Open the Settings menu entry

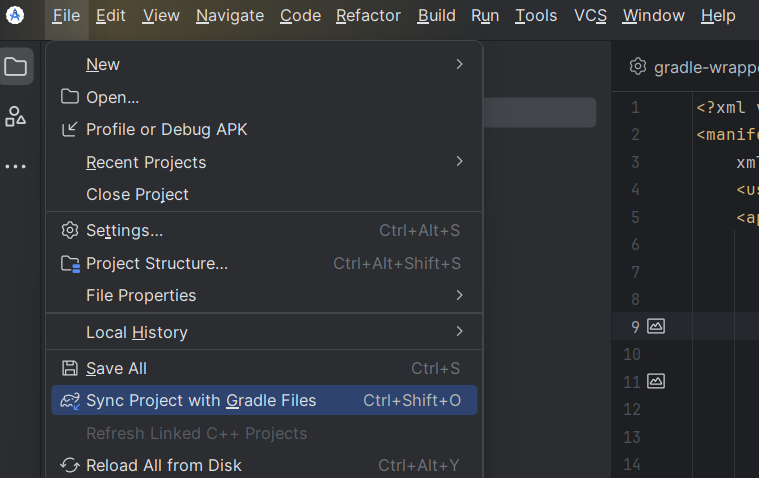point(124,230)
